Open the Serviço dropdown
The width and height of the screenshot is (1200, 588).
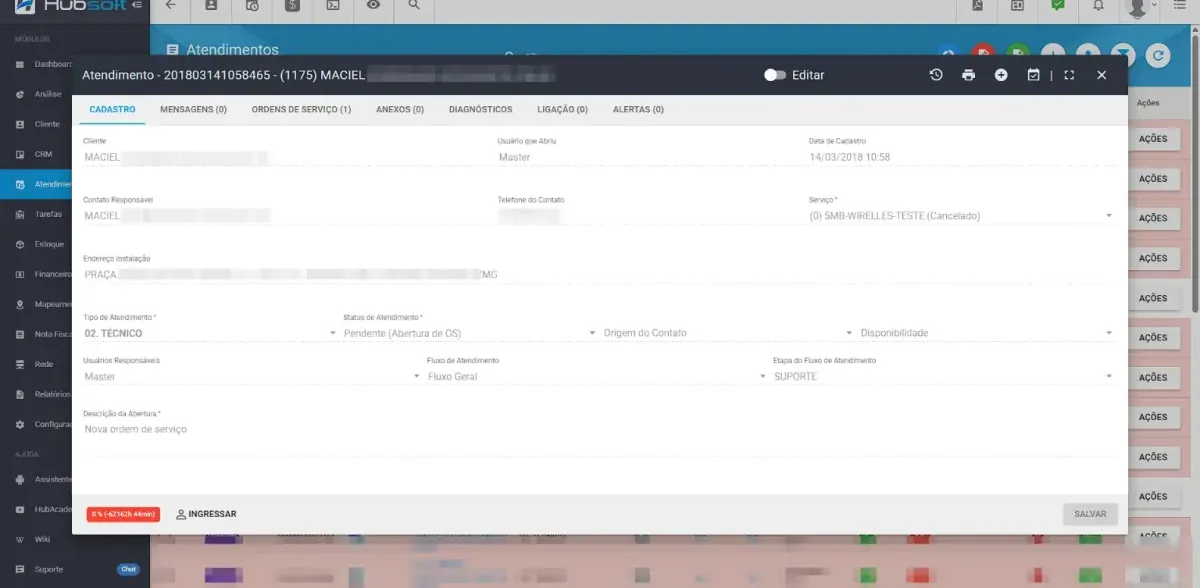961,215
